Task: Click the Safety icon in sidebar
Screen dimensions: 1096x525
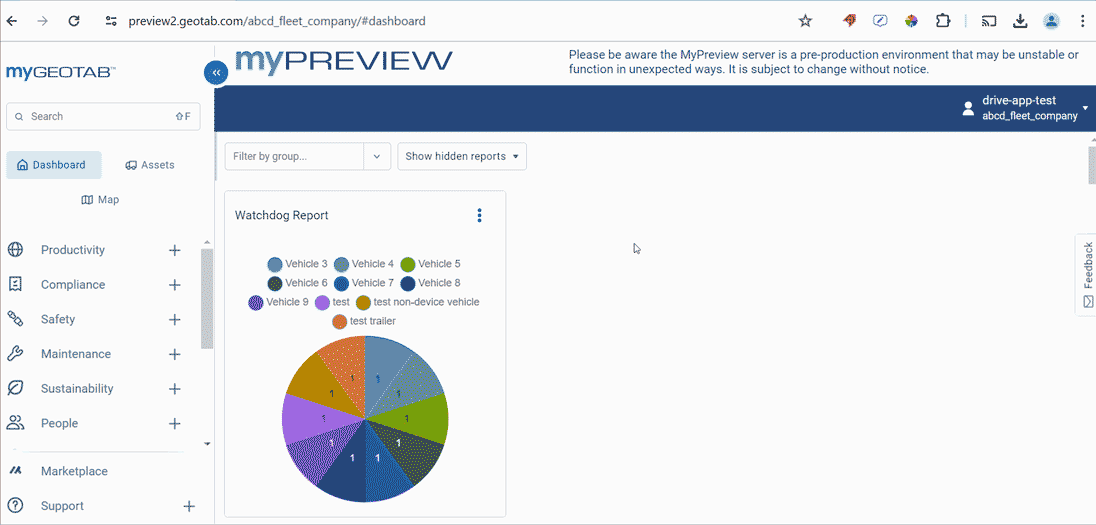Action: pyautogui.click(x=15, y=319)
